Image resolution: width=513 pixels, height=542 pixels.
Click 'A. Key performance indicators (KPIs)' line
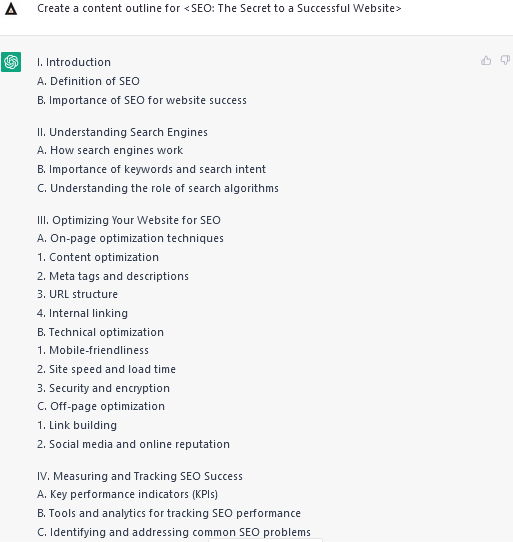coord(127,494)
